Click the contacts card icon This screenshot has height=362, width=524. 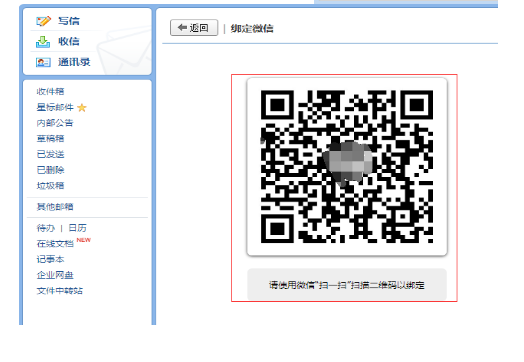[x=43, y=62]
